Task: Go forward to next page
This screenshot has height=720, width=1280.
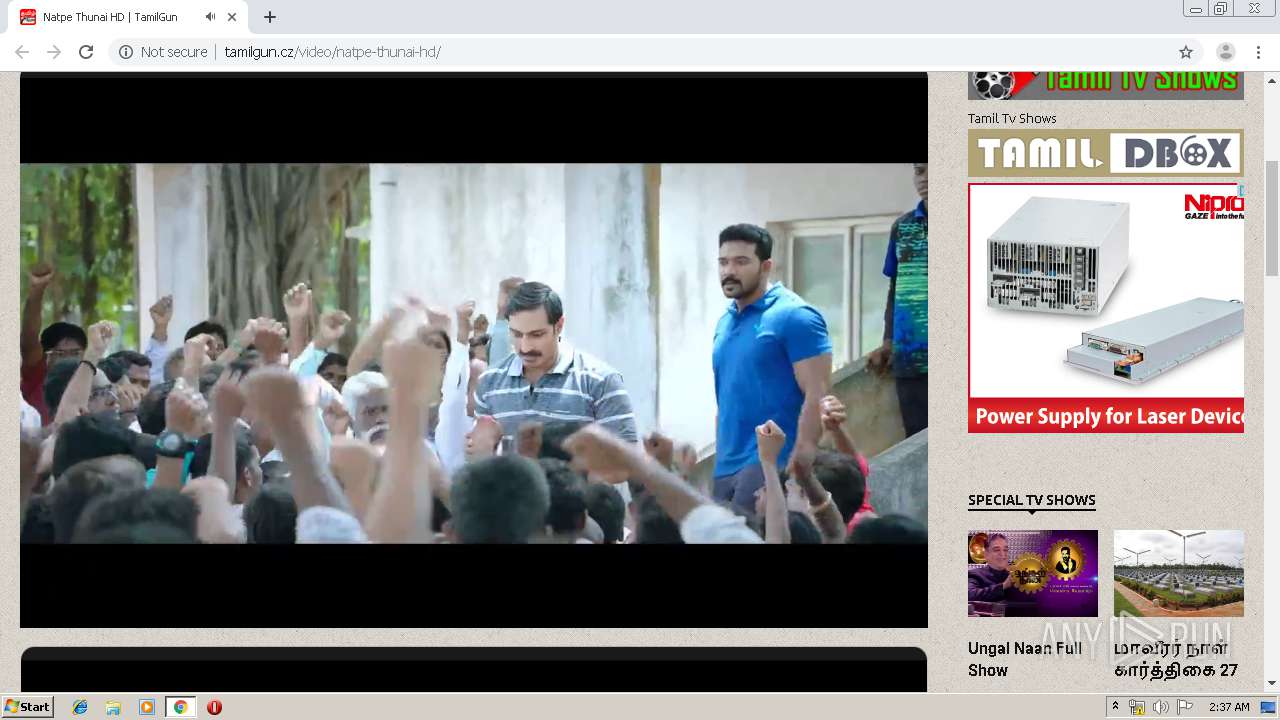Action: tap(54, 52)
